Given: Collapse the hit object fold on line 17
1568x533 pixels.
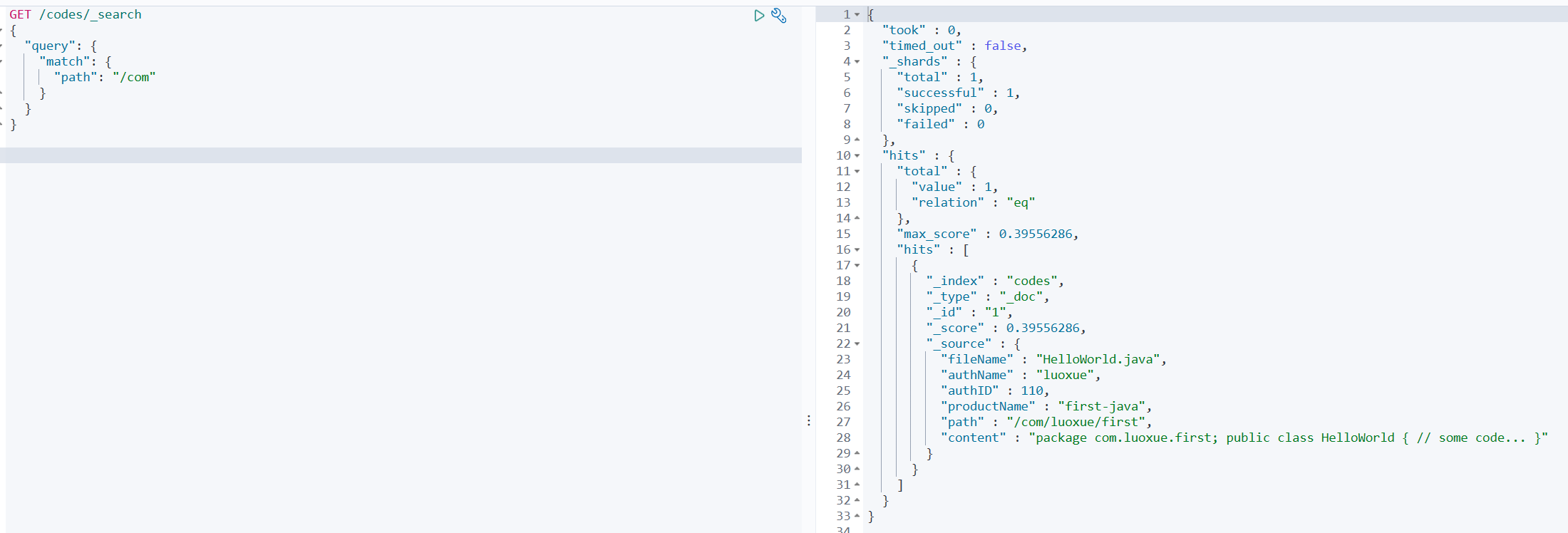Looking at the screenshot, I should pos(857,266).
